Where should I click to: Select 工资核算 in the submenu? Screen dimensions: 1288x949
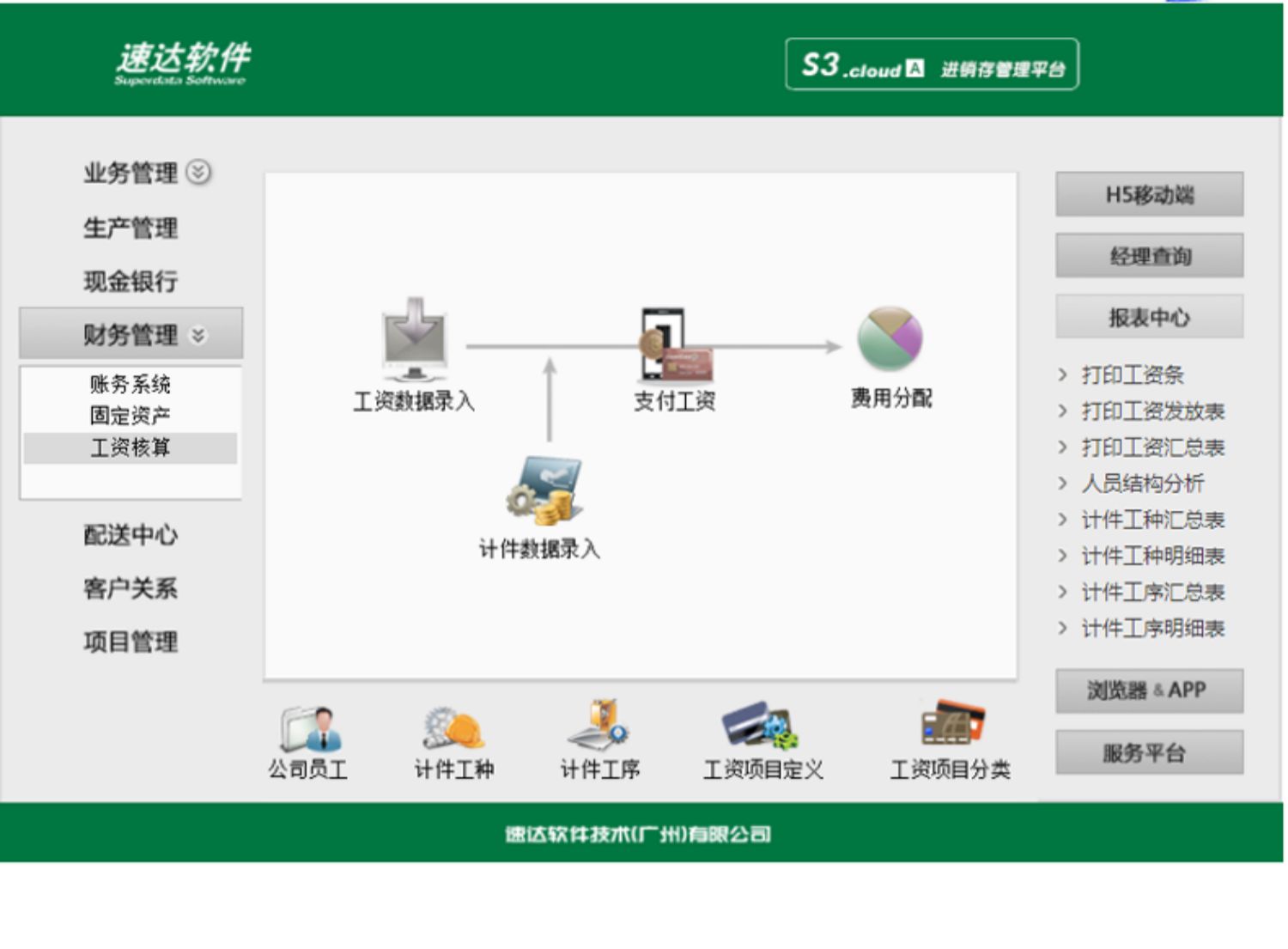click(x=131, y=447)
